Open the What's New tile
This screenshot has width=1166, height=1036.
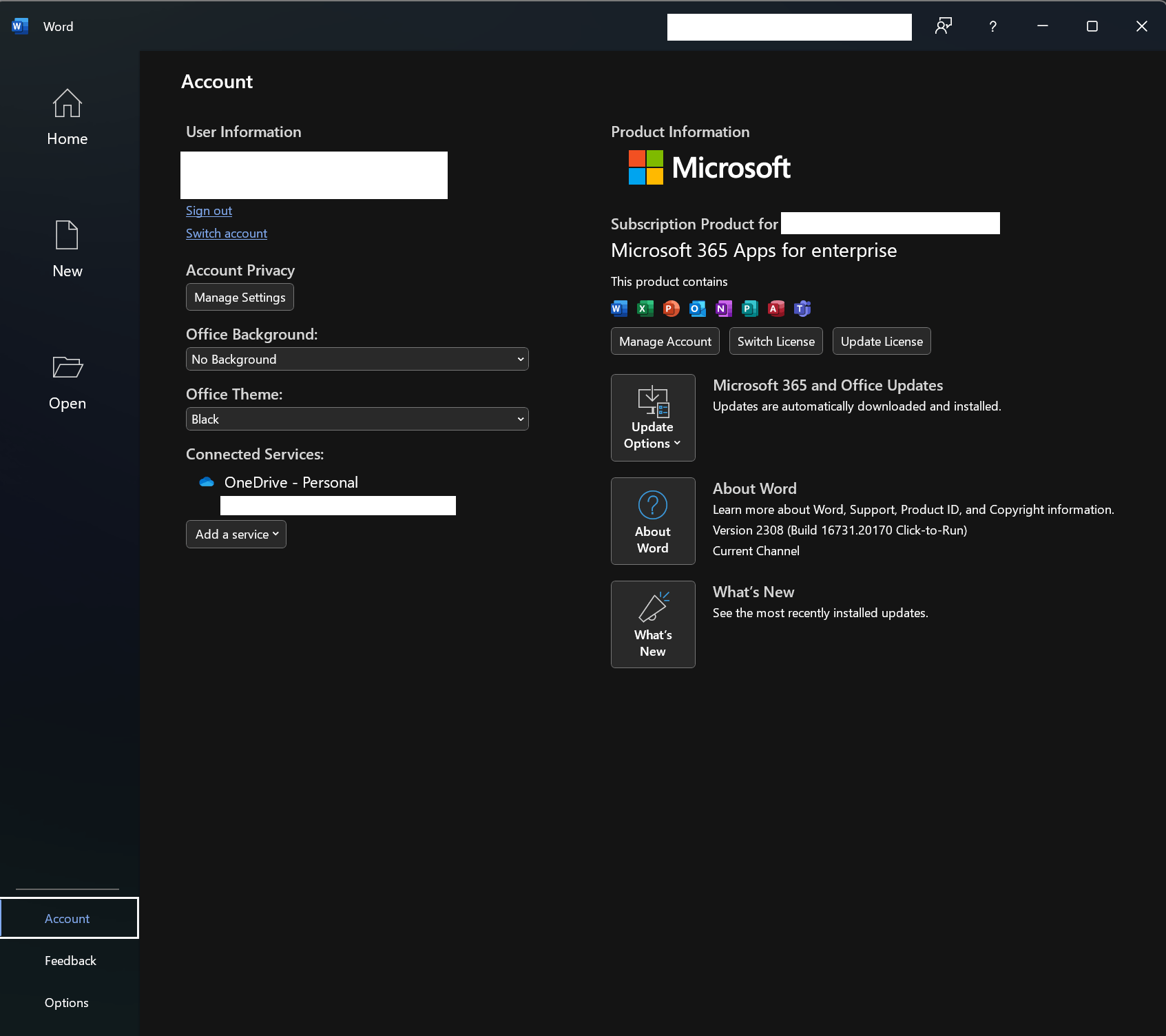[653, 624]
